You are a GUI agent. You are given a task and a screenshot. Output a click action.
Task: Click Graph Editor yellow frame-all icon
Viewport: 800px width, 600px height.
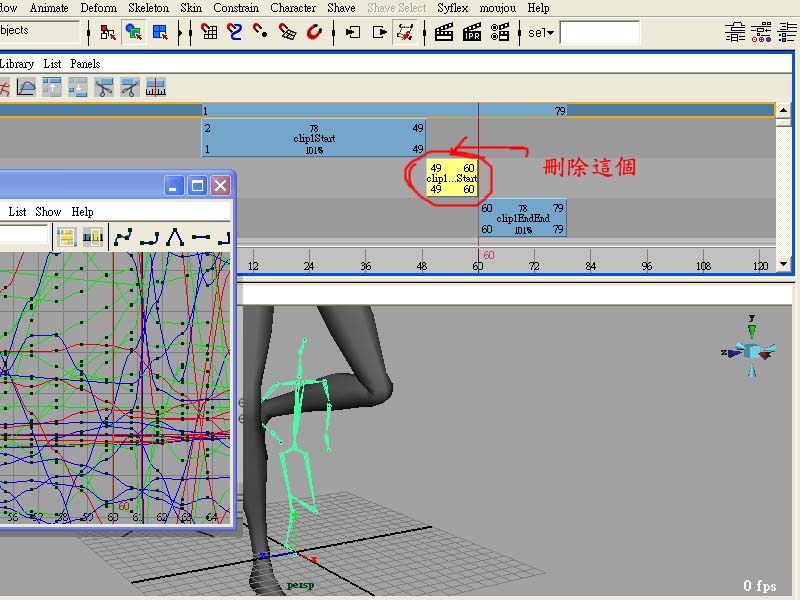(67, 237)
